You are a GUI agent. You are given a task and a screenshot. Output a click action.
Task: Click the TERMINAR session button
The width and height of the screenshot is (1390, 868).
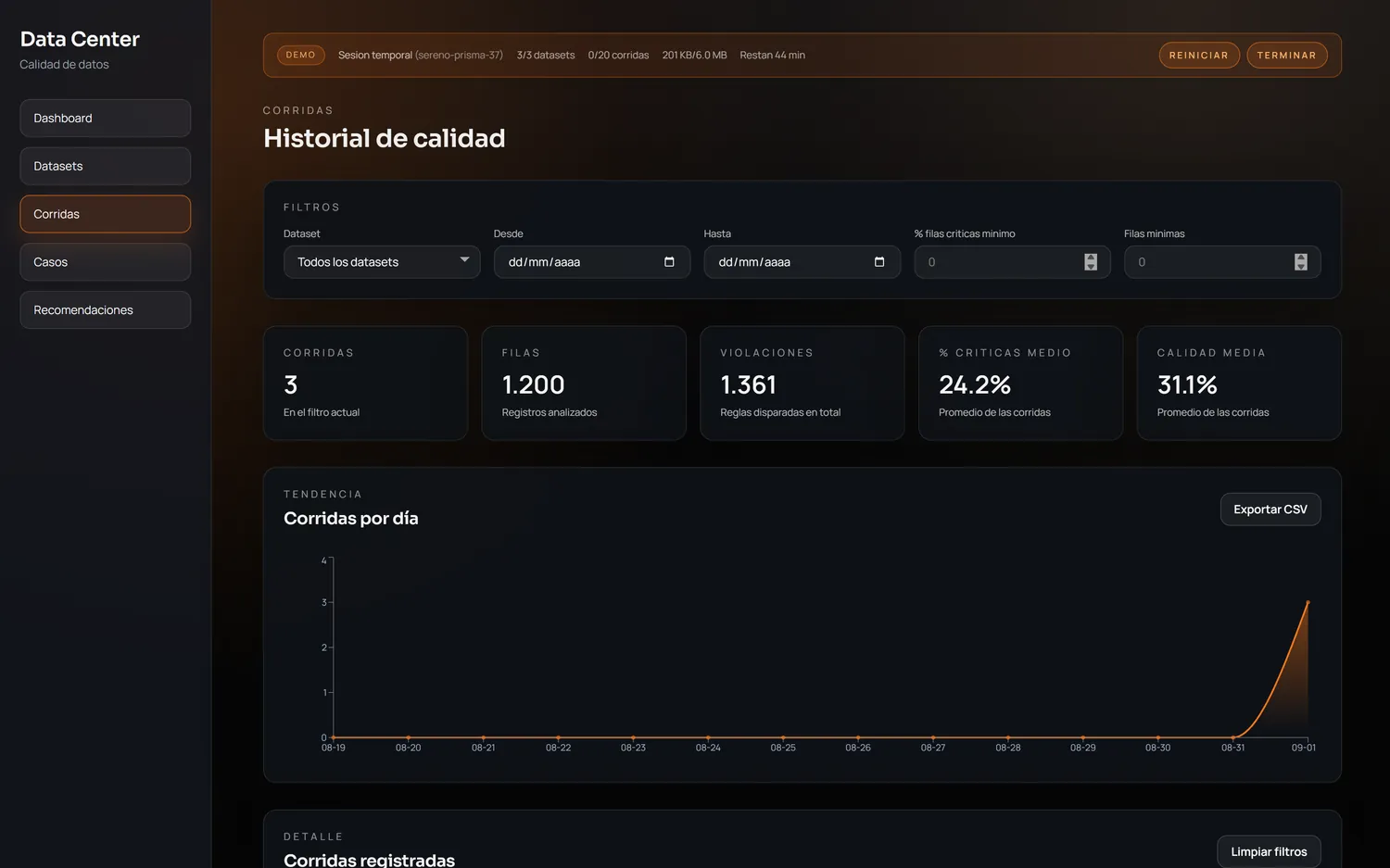1286,56
